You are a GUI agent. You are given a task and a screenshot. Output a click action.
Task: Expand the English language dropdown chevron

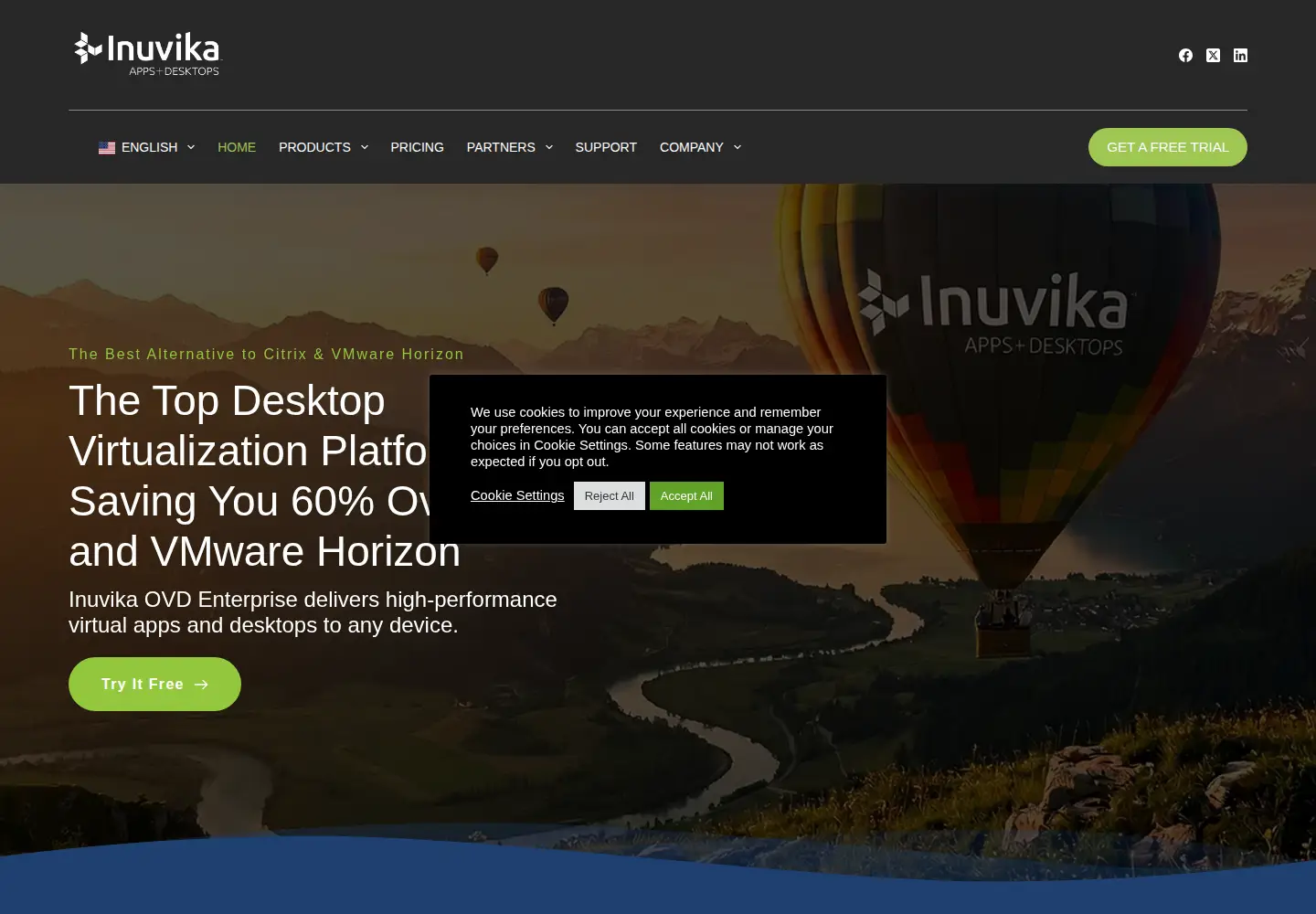(x=191, y=147)
